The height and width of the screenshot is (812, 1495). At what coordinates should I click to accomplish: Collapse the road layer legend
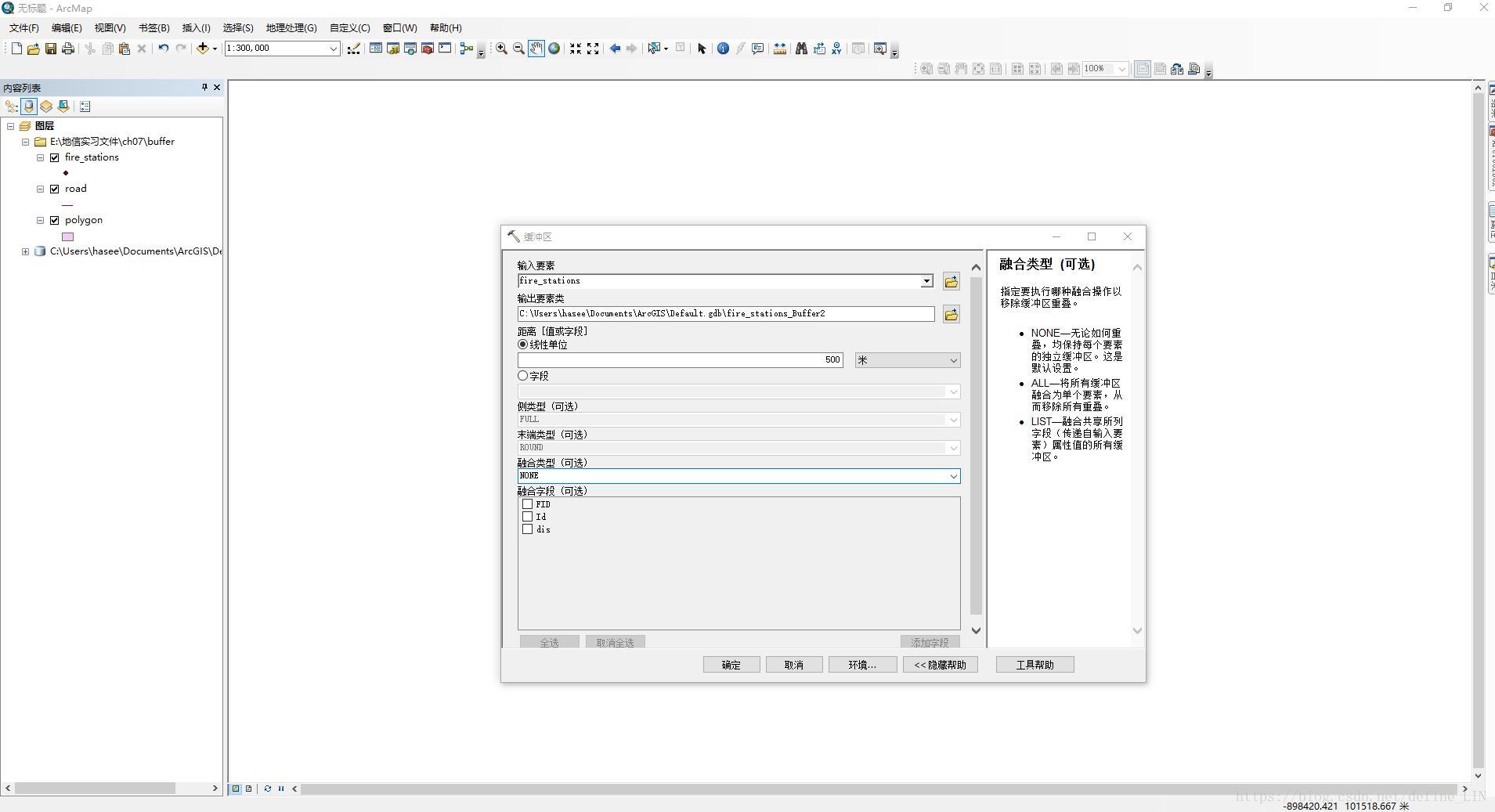pos(40,189)
